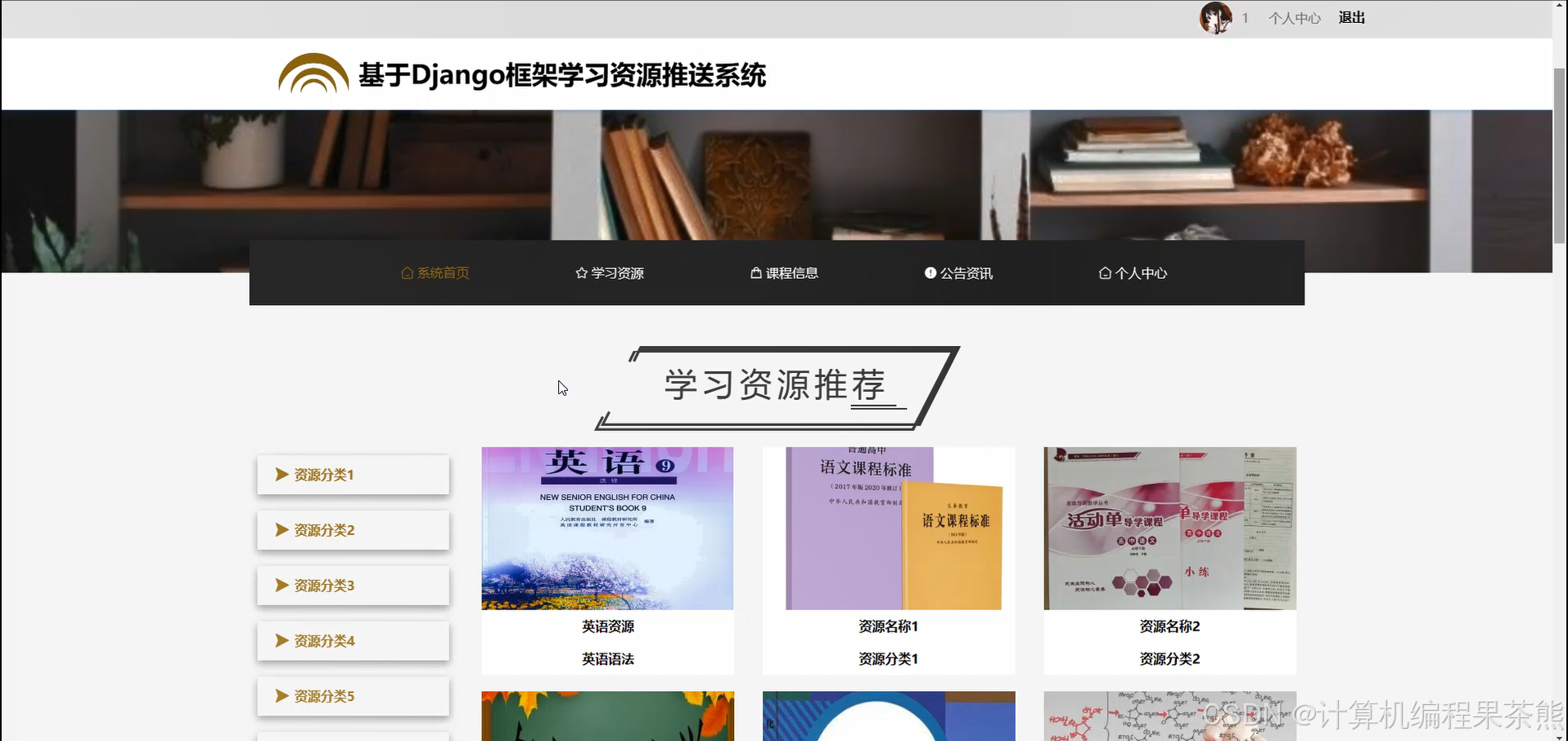
Task: Click home icon beside 系统首页
Action: coord(407,273)
